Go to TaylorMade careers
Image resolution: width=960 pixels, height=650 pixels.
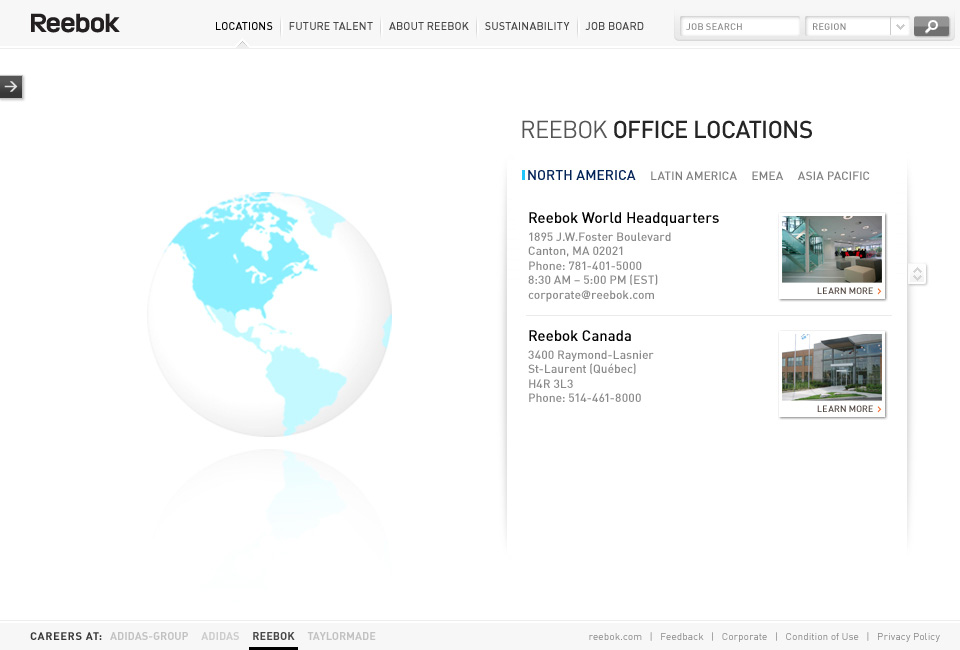pos(342,637)
